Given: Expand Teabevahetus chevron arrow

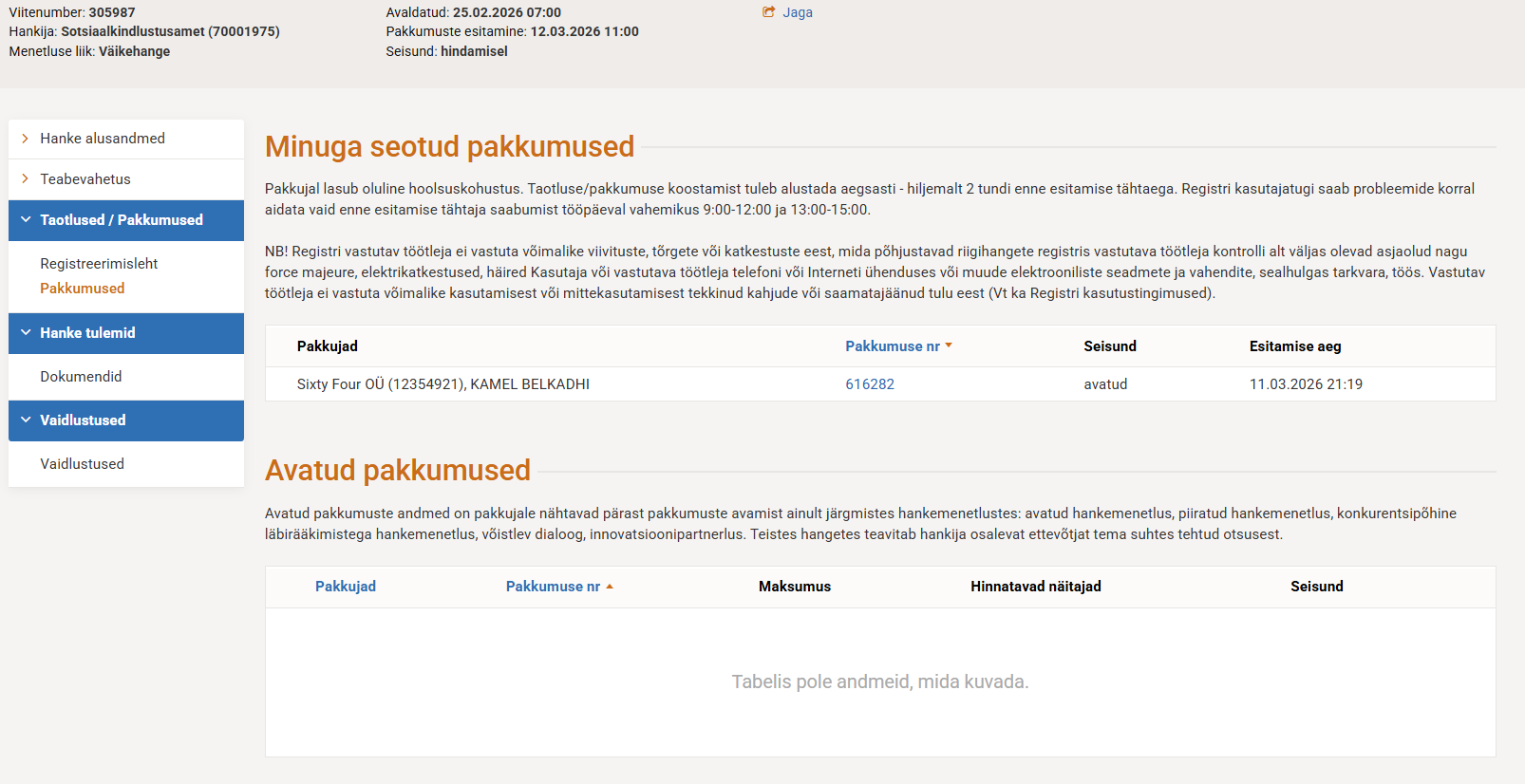Looking at the screenshot, I should click(x=26, y=179).
